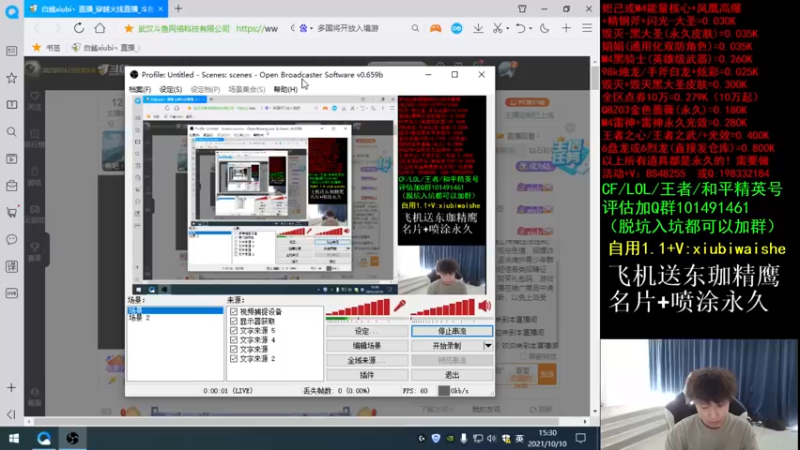Click the 编辑场景 button
This screenshot has height=450, width=800.
[x=367, y=346]
